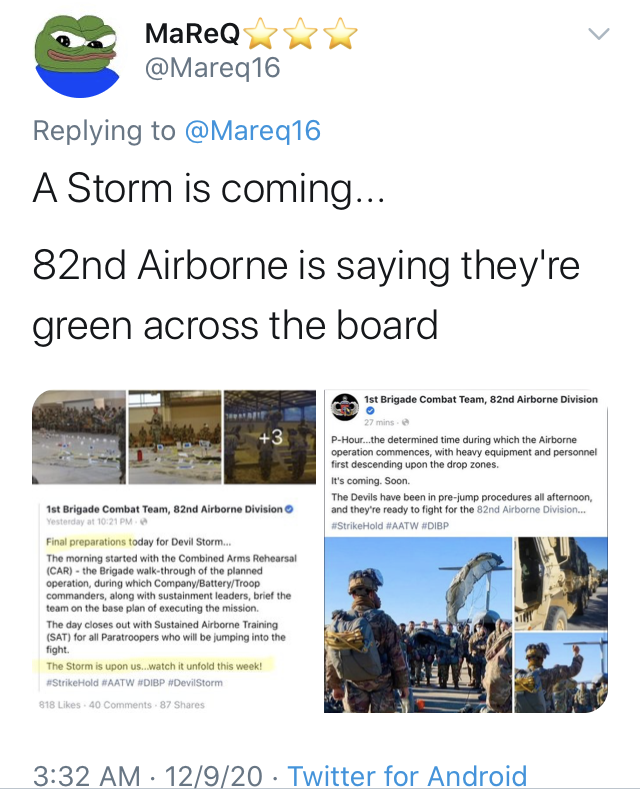Open the paratrooper raising fist photo

(x=561, y=673)
